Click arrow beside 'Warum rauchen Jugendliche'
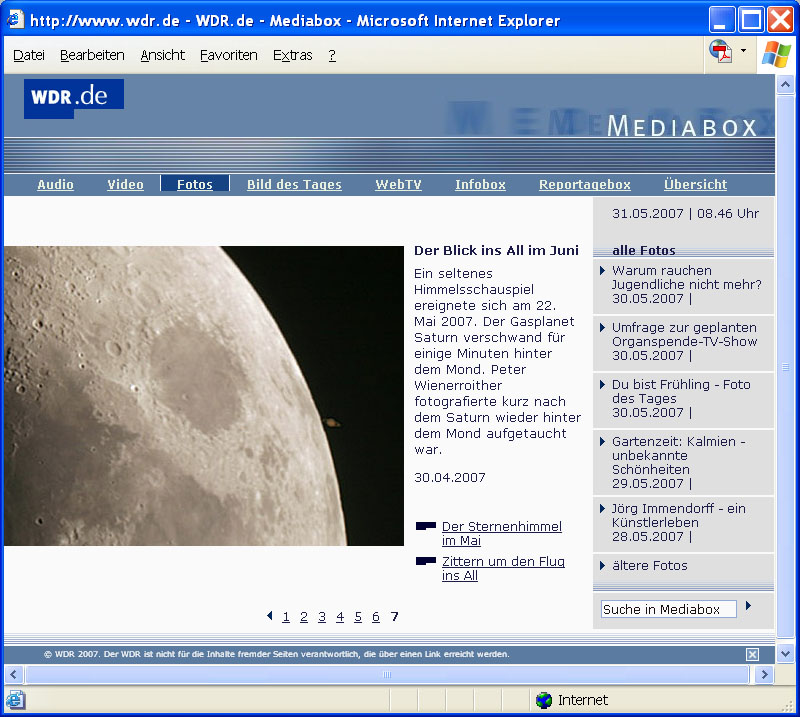The width and height of the screenshot is (800, 717). coord(602,270)
